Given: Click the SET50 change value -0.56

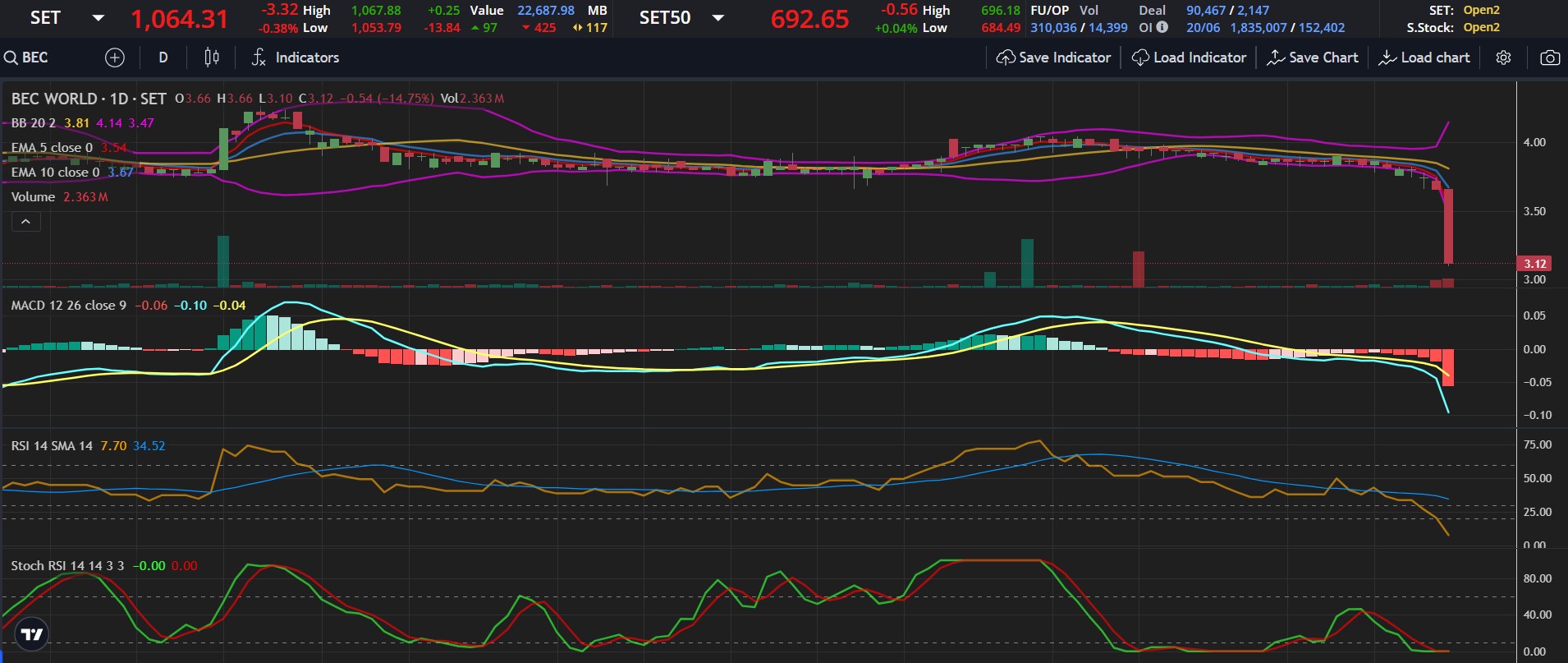Looking at the screenshot, I should coord(899,10).
